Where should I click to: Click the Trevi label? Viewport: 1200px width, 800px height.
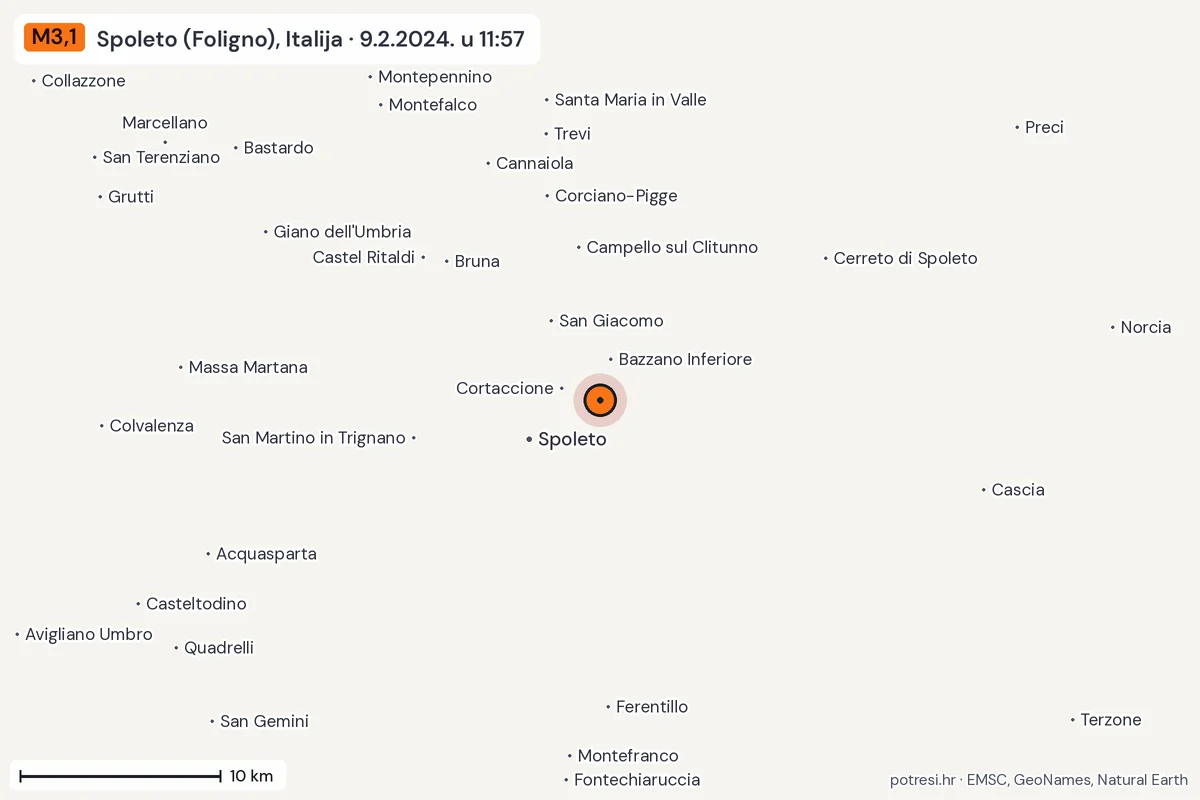pyautogui.click(x=573, y=134)
